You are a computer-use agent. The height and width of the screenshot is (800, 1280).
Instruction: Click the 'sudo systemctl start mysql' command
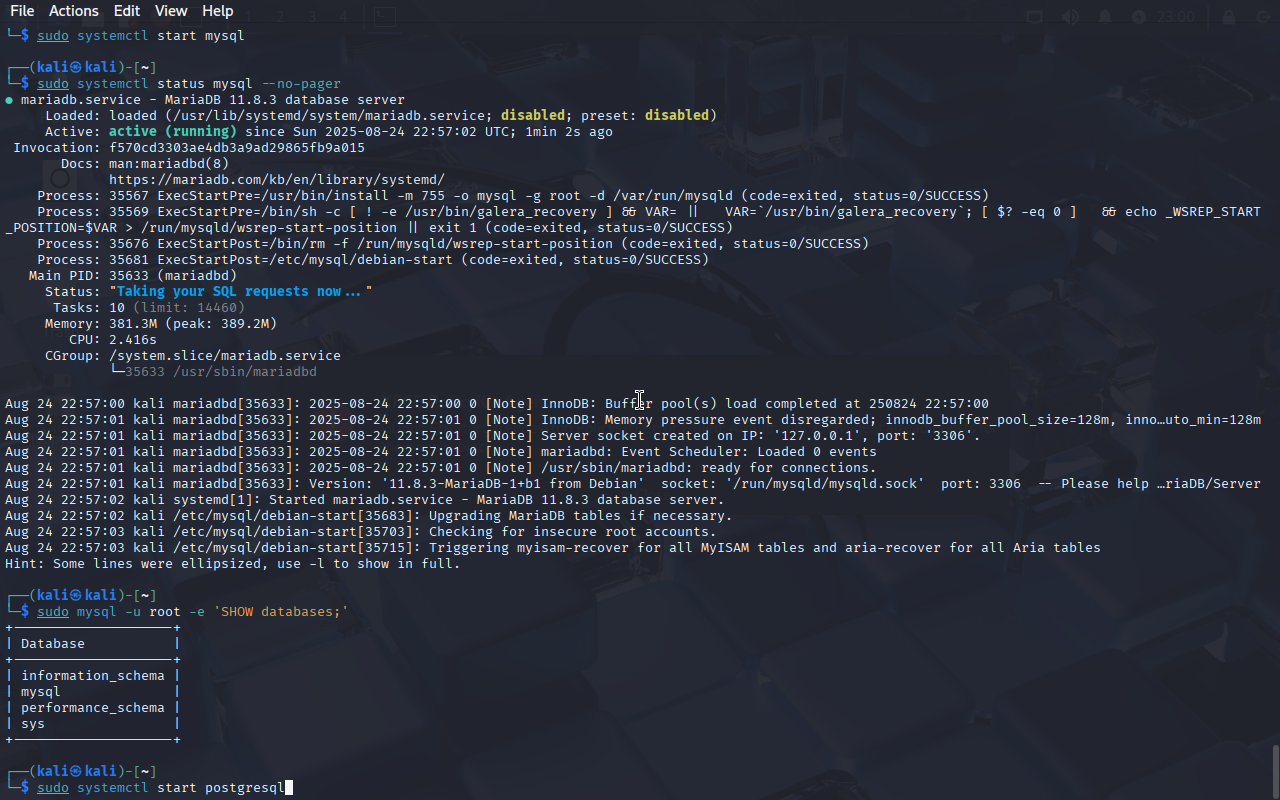[141, 36]
